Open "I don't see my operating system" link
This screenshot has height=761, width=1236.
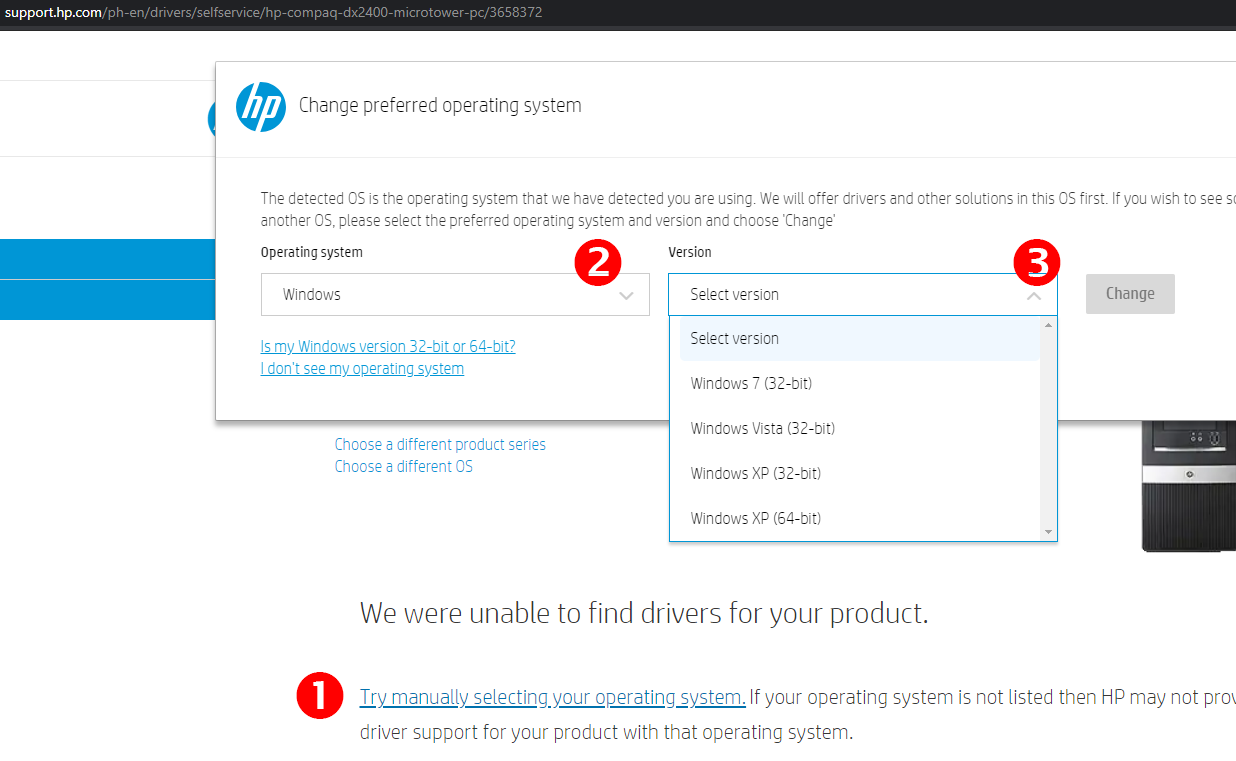coord(362,369)
